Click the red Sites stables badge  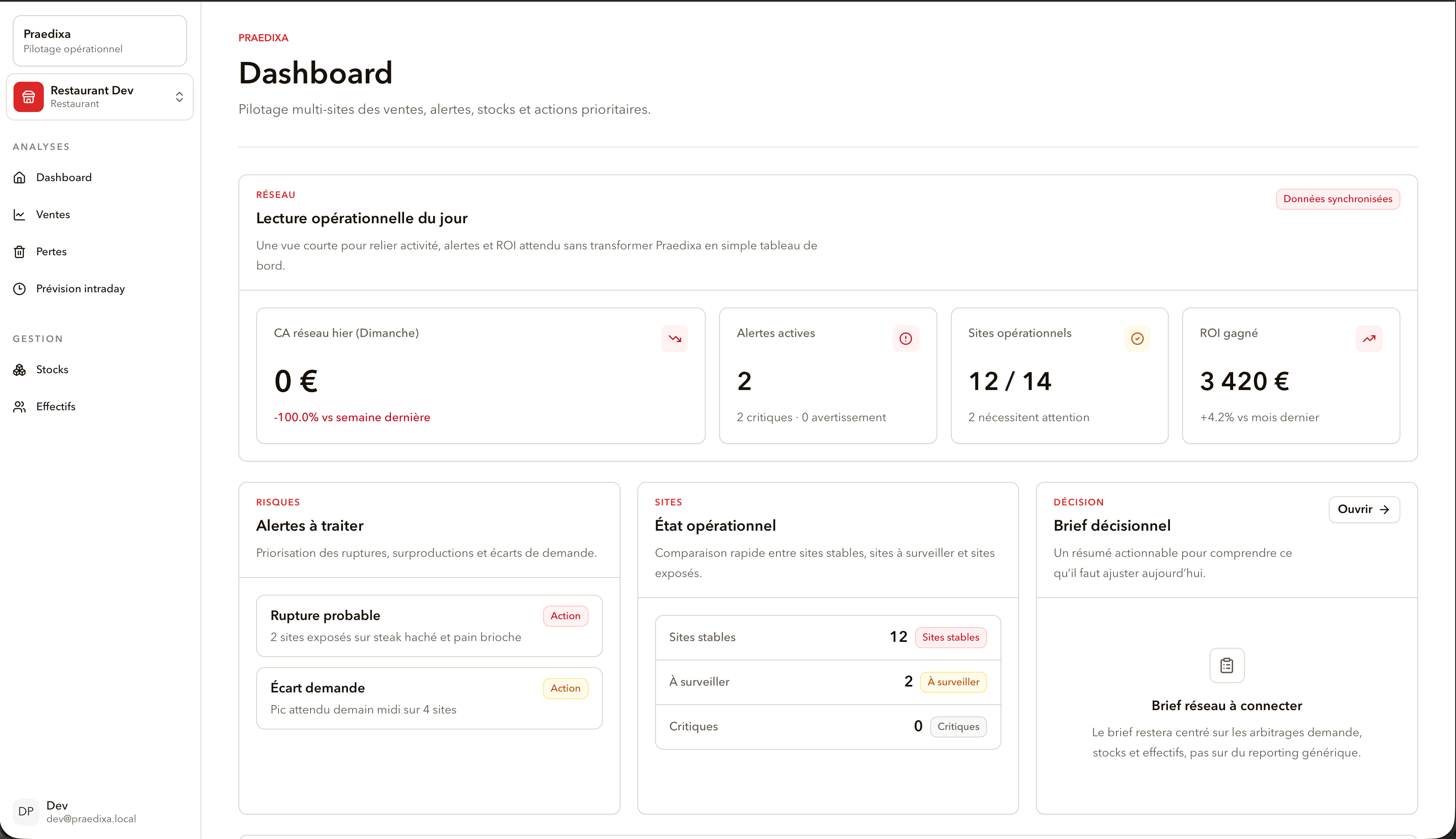pos(950,637)
